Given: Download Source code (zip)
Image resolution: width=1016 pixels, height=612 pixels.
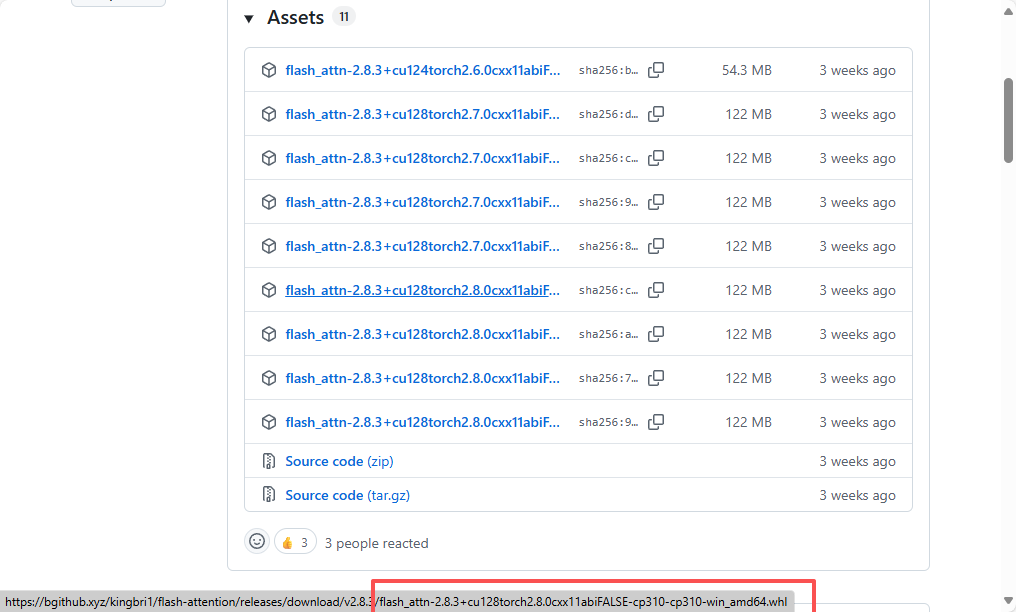Looking at the screenshot, I should click(x=325, y=461).
